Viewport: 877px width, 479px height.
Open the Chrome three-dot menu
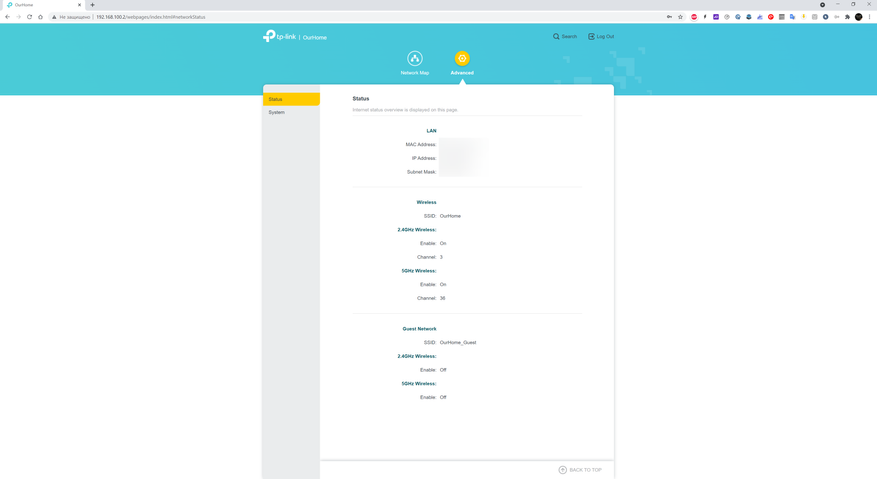[x=869, y=17]
